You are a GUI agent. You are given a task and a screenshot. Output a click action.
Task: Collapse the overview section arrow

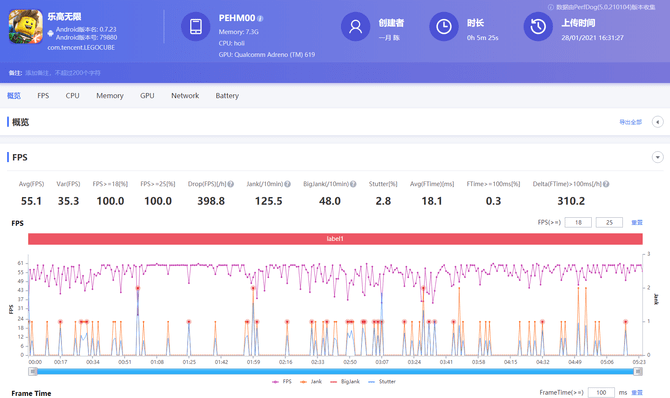pos(658,122)
